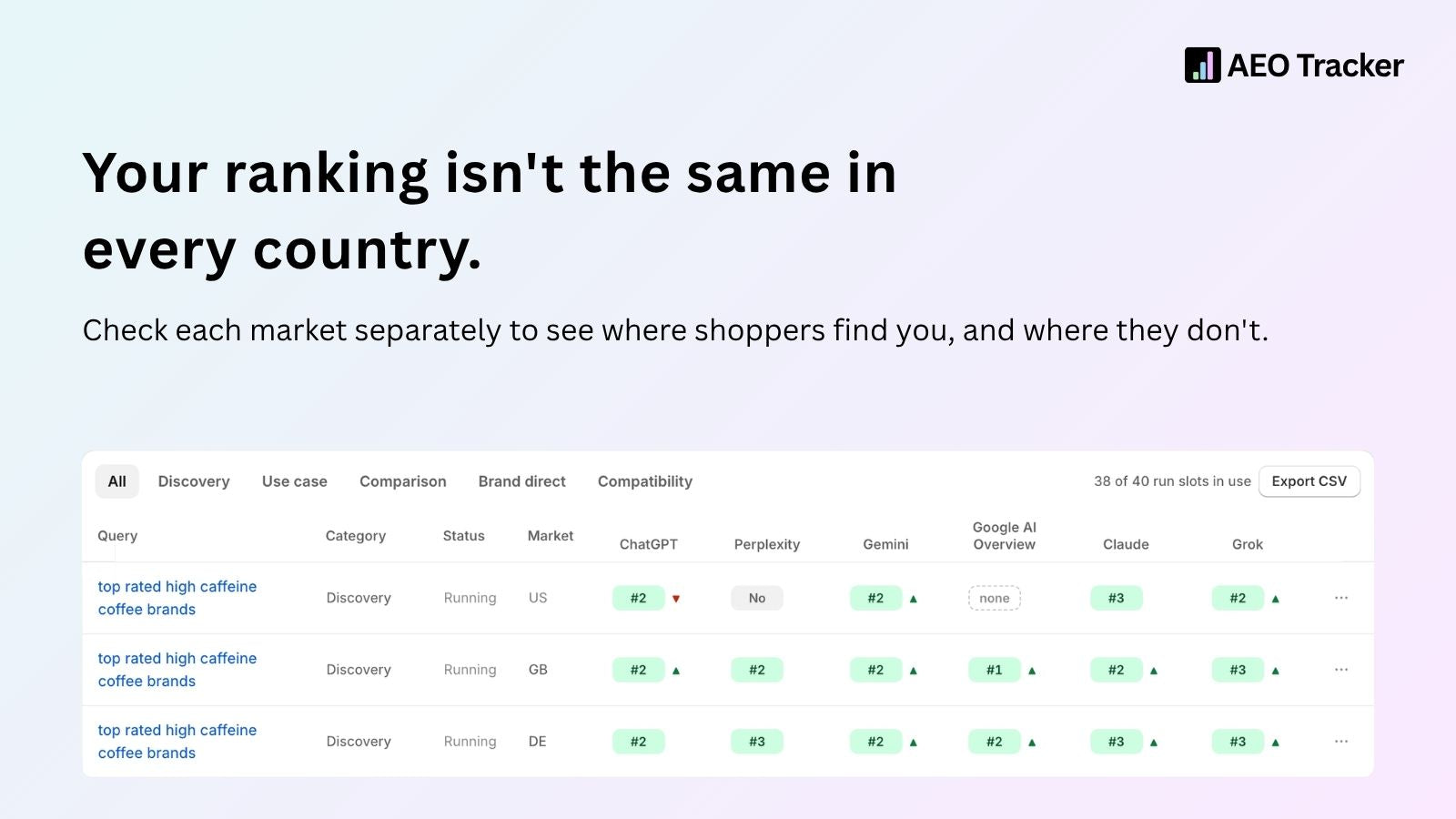Open the more options menu for the DE row

click(x=1341, y=742)
